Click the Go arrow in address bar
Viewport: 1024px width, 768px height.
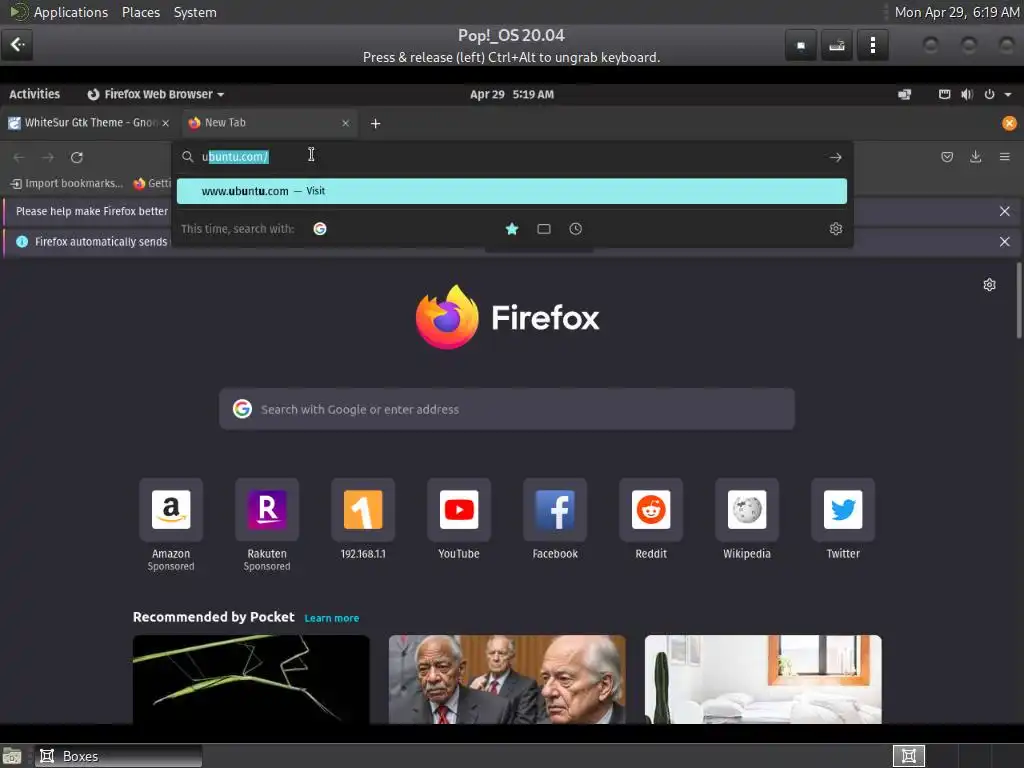835,157
